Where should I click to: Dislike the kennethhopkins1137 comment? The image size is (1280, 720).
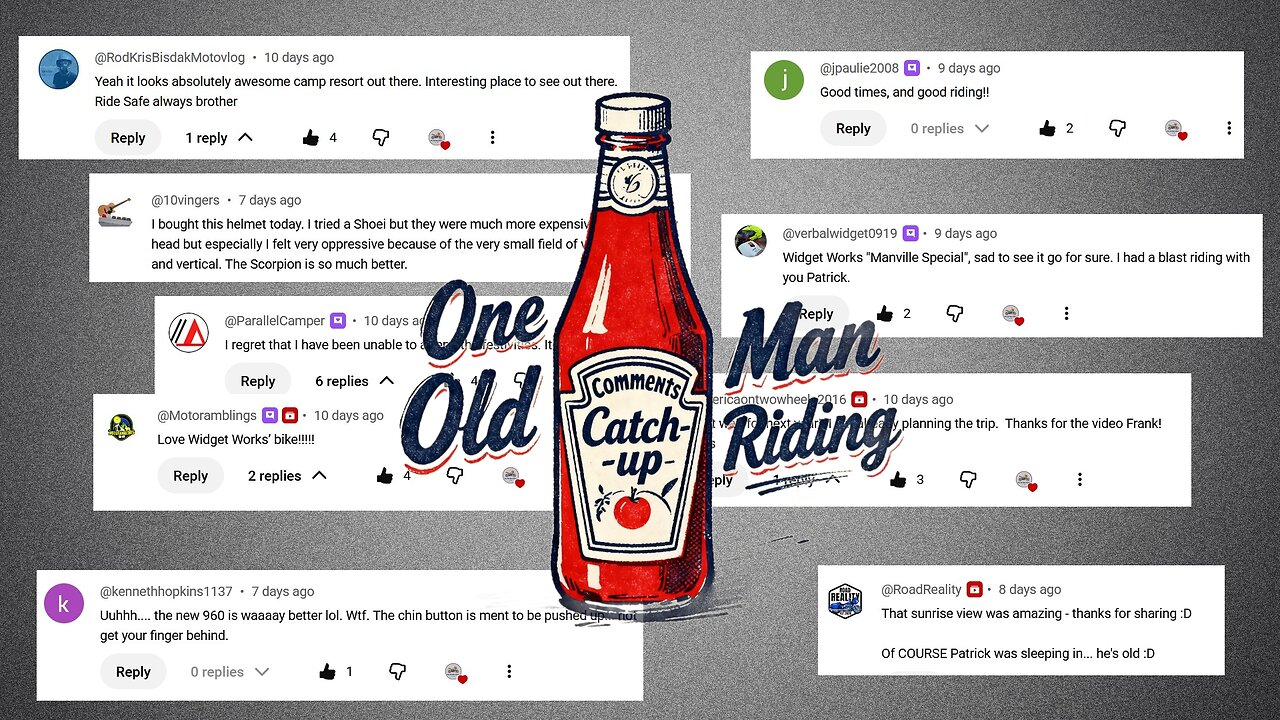click(x=397, y=672)
